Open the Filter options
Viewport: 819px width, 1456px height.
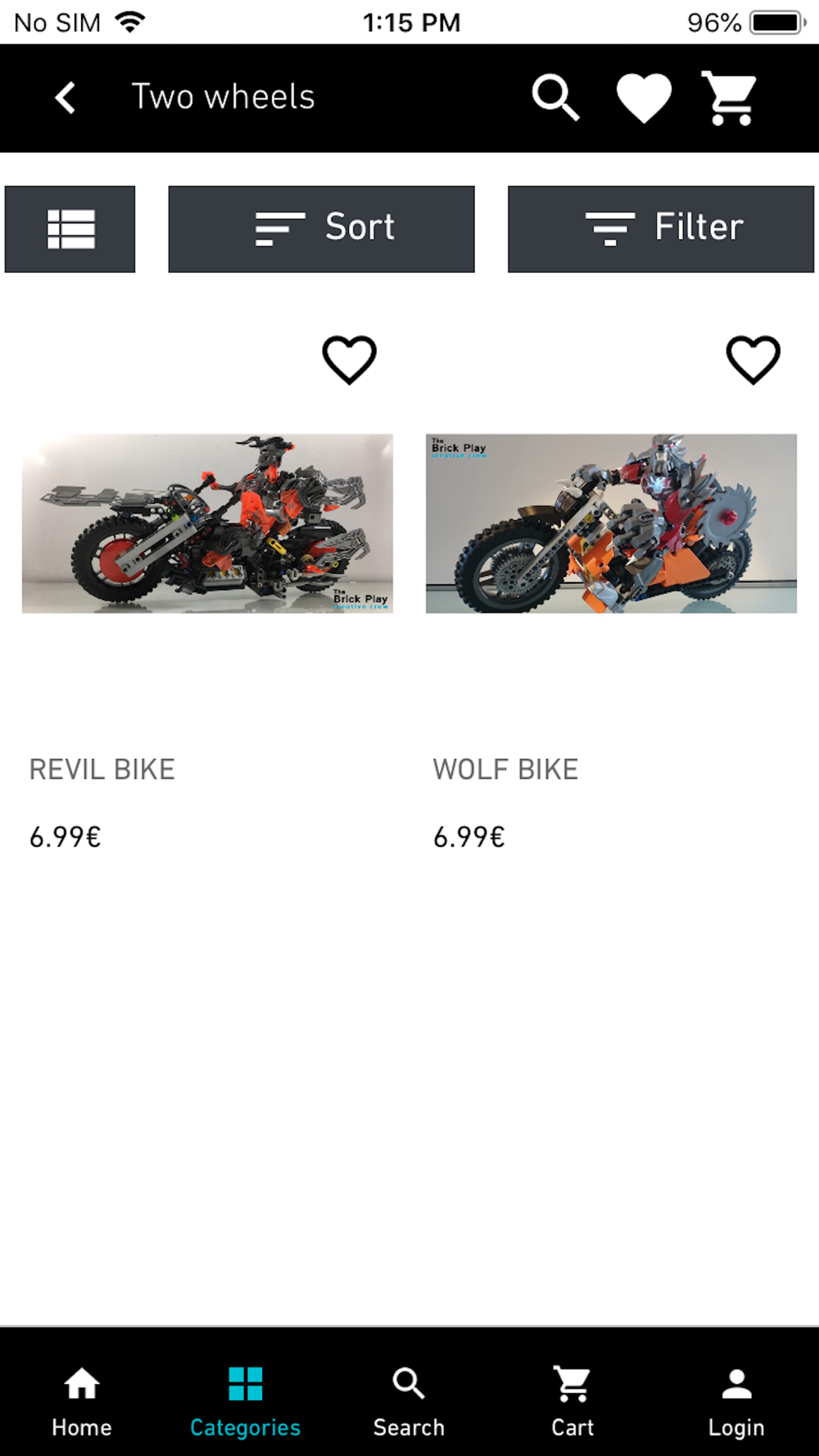click(x=661, y=229)
